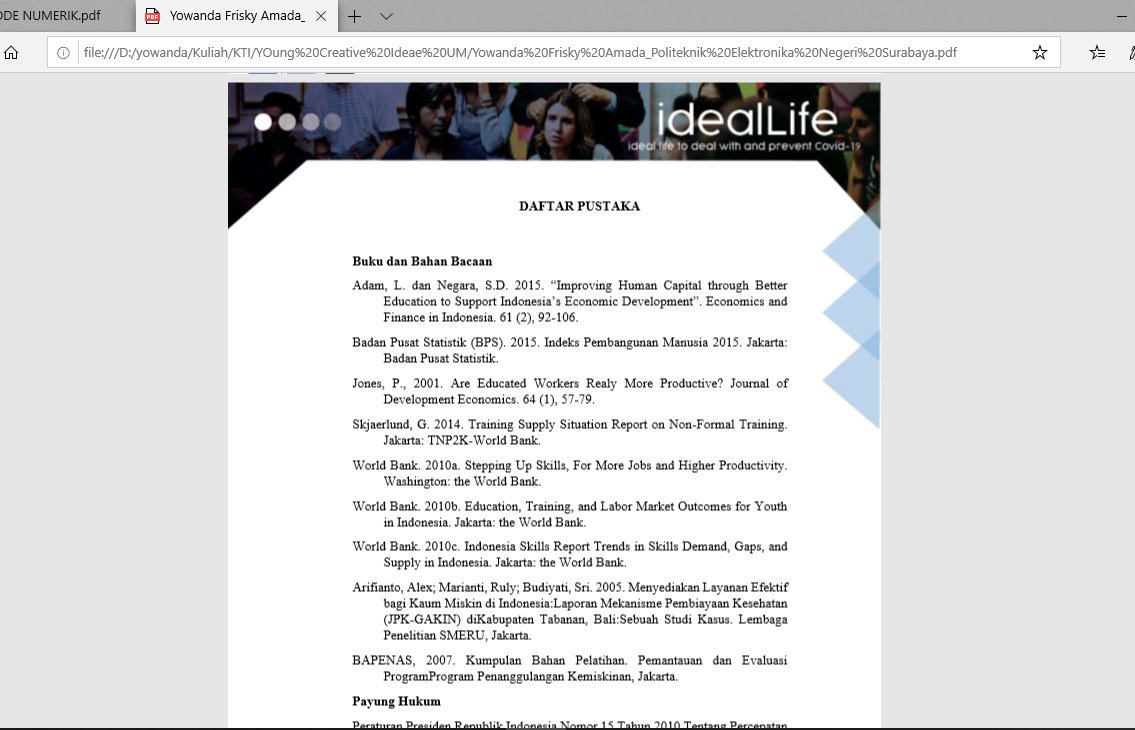Select the Yowanda Frisky Amada tab
This screenshot has width=1135, height=730.
click(237, 16)
